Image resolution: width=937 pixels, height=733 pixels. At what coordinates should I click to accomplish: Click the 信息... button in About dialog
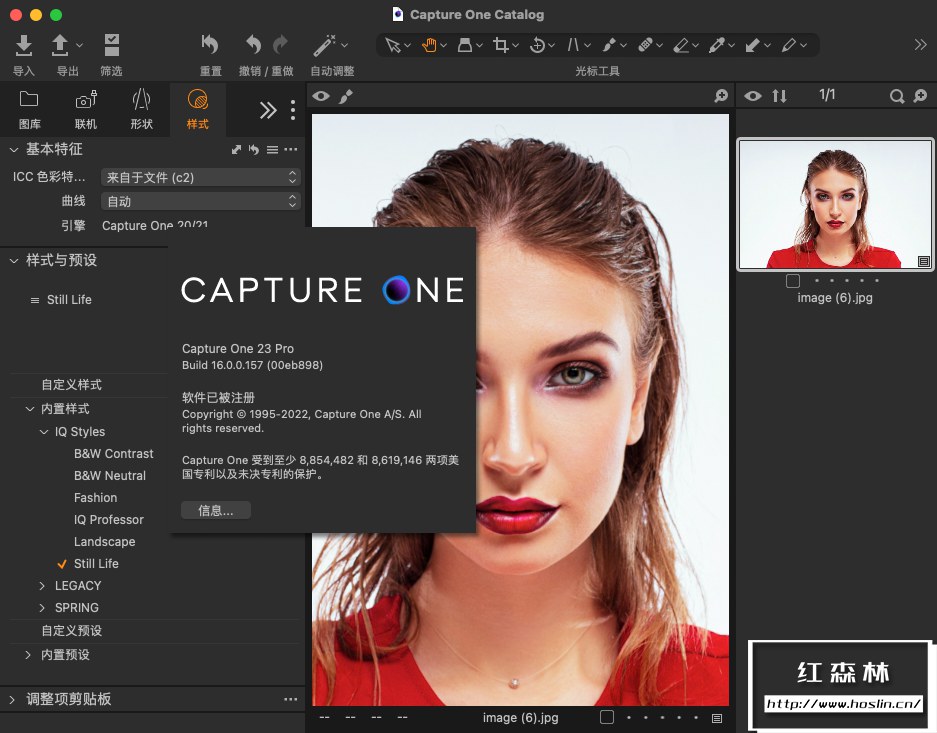point(216,510)
